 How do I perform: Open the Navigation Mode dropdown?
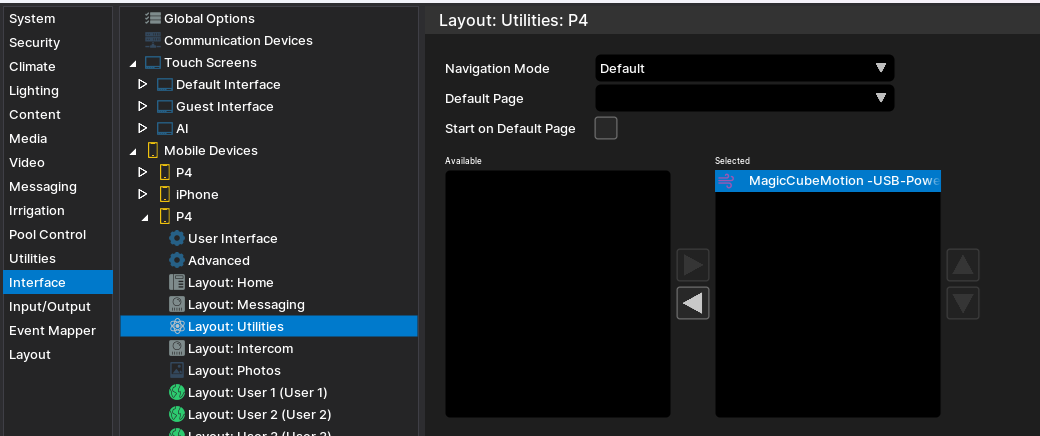(x=744, y=69)
